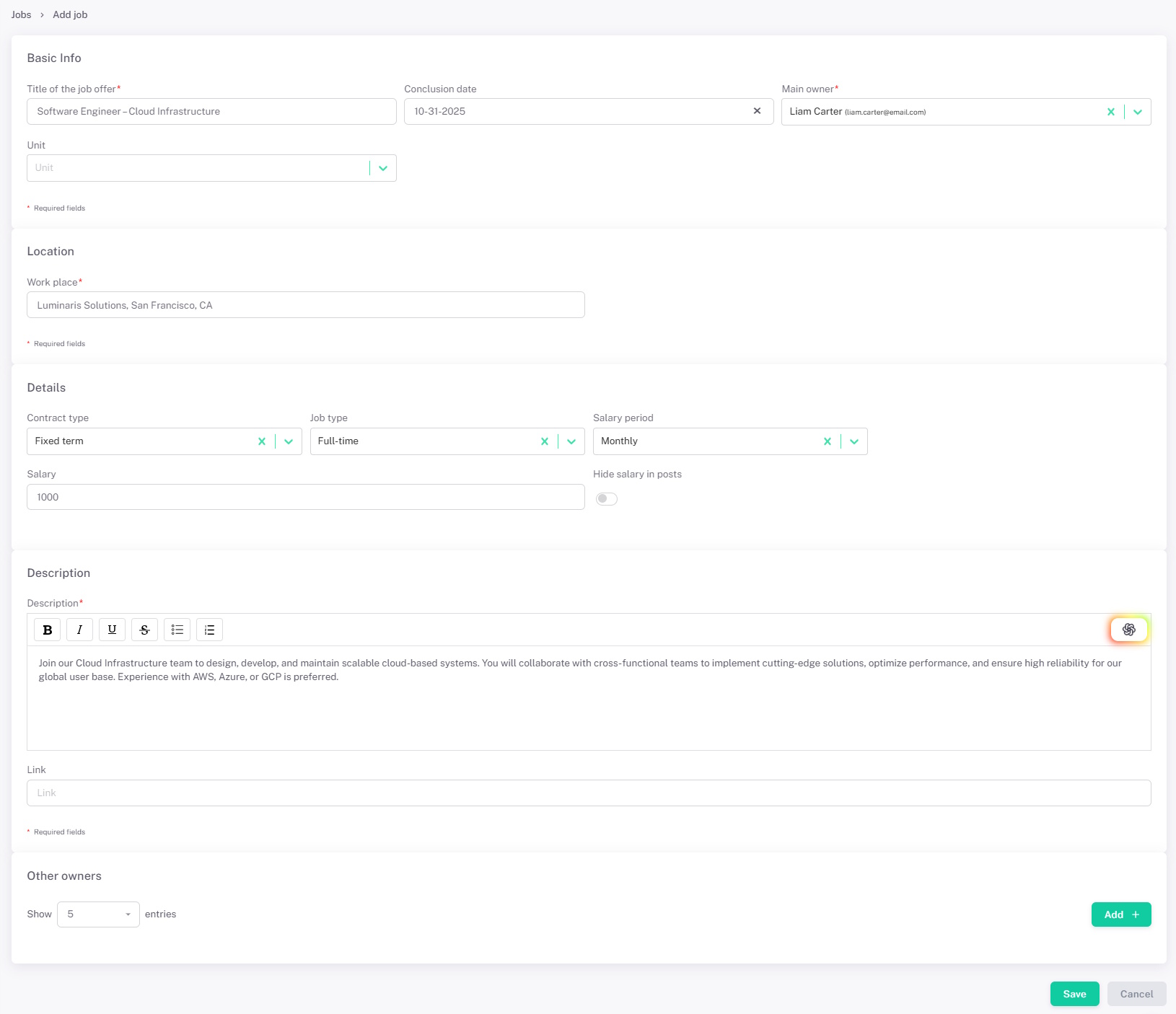This screenshot has width=1176, height=1014.
Task: Click the Save button
Action: pyautogui.click(x=1074, y=994)
